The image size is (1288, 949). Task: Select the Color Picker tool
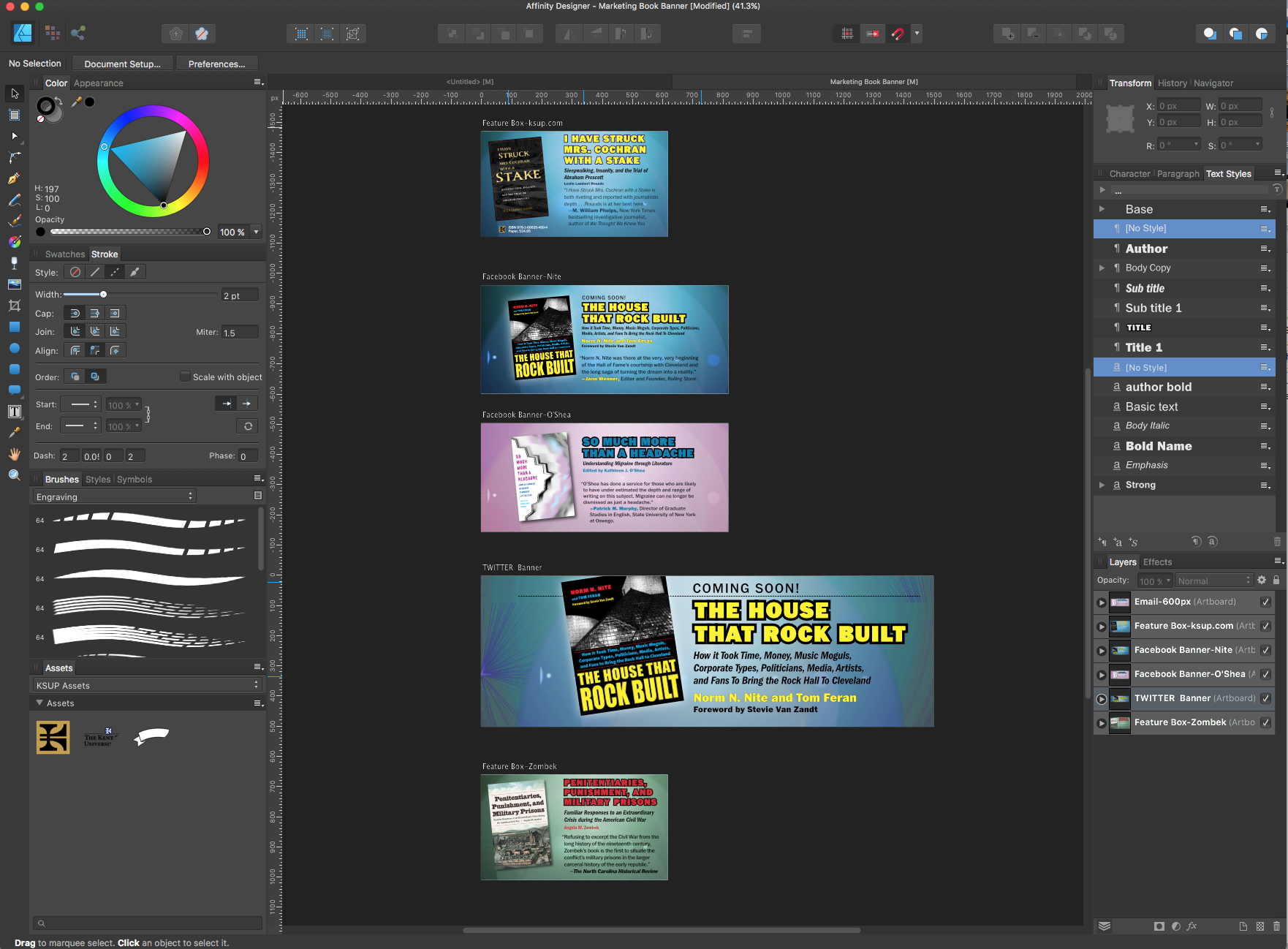point(15,433)
